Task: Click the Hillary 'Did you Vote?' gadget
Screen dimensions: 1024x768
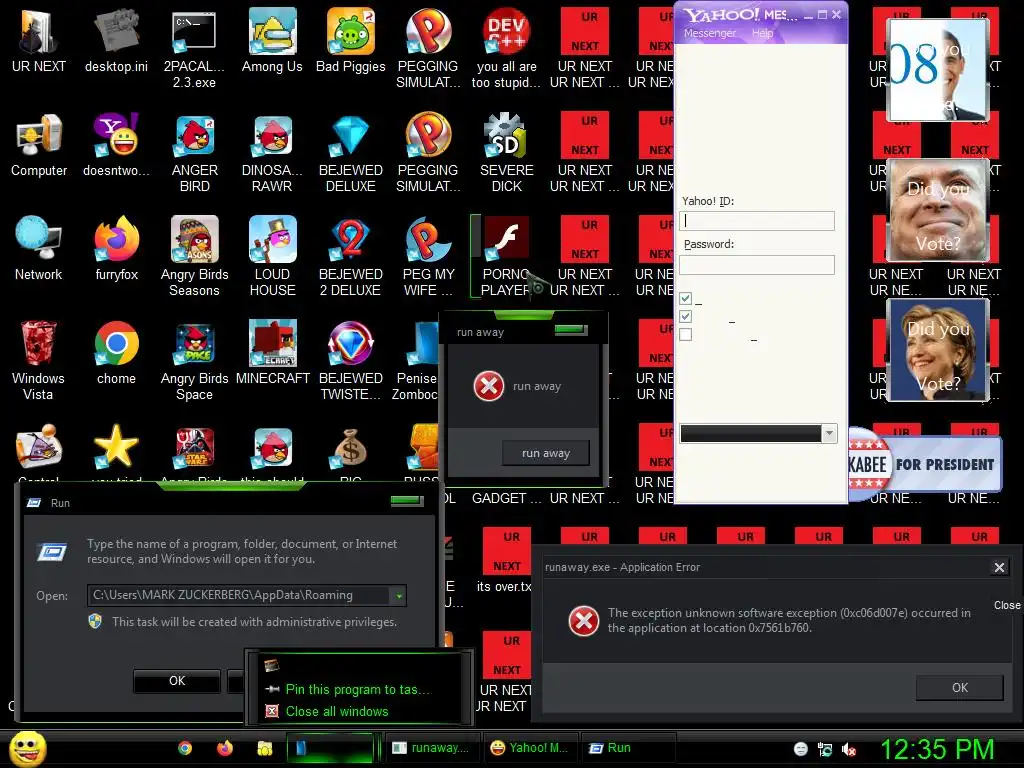Action: tap(937, 349)
